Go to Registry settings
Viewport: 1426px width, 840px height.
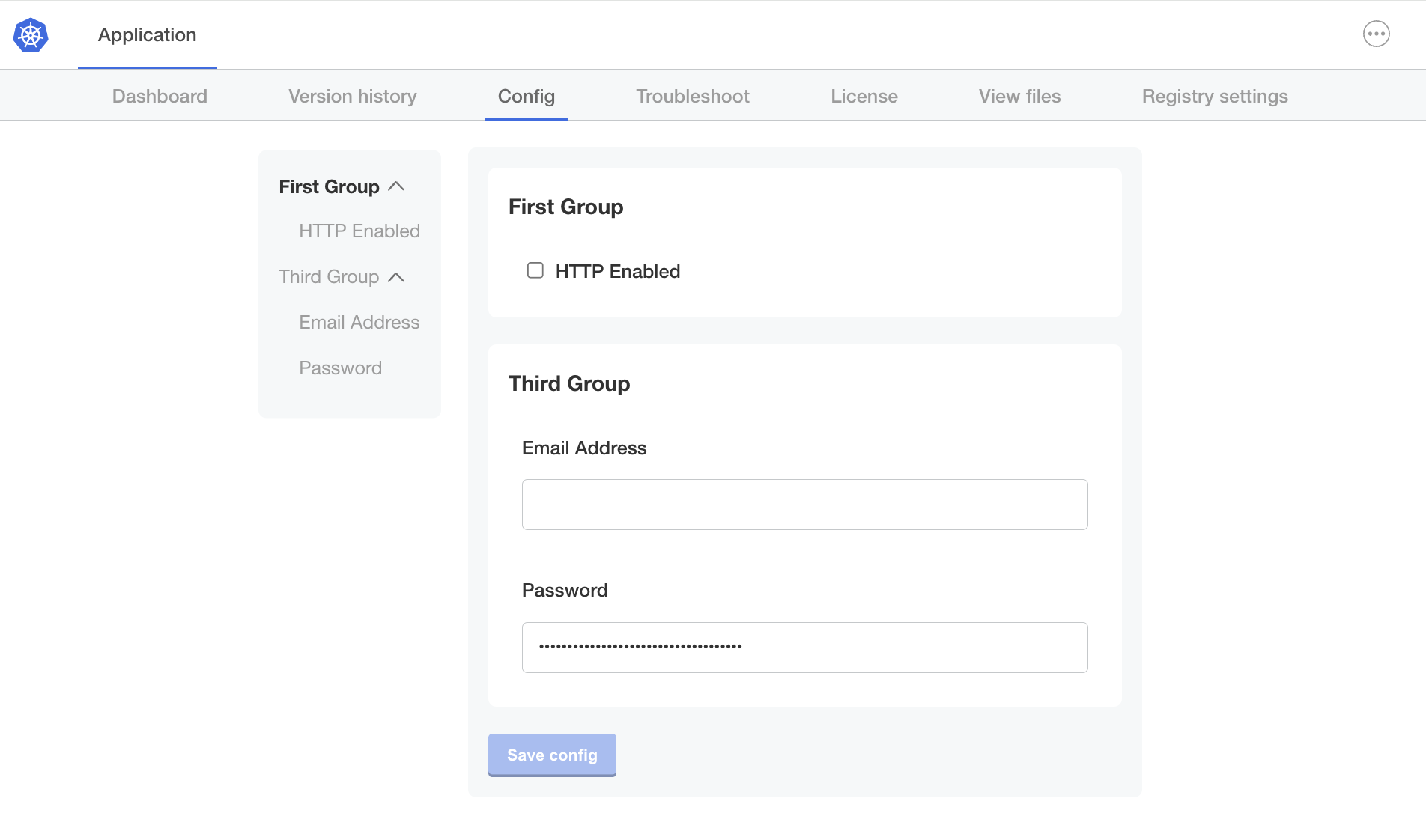1214,96
